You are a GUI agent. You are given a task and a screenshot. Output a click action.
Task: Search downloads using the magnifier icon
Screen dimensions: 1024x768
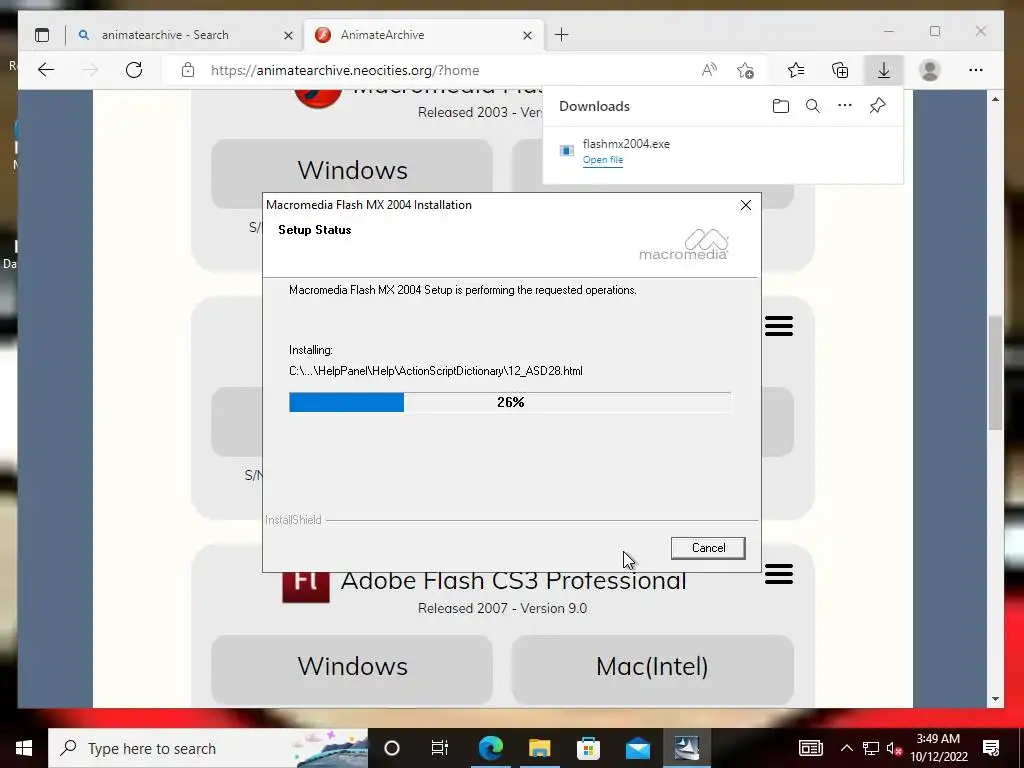click(x=812, y=106)
